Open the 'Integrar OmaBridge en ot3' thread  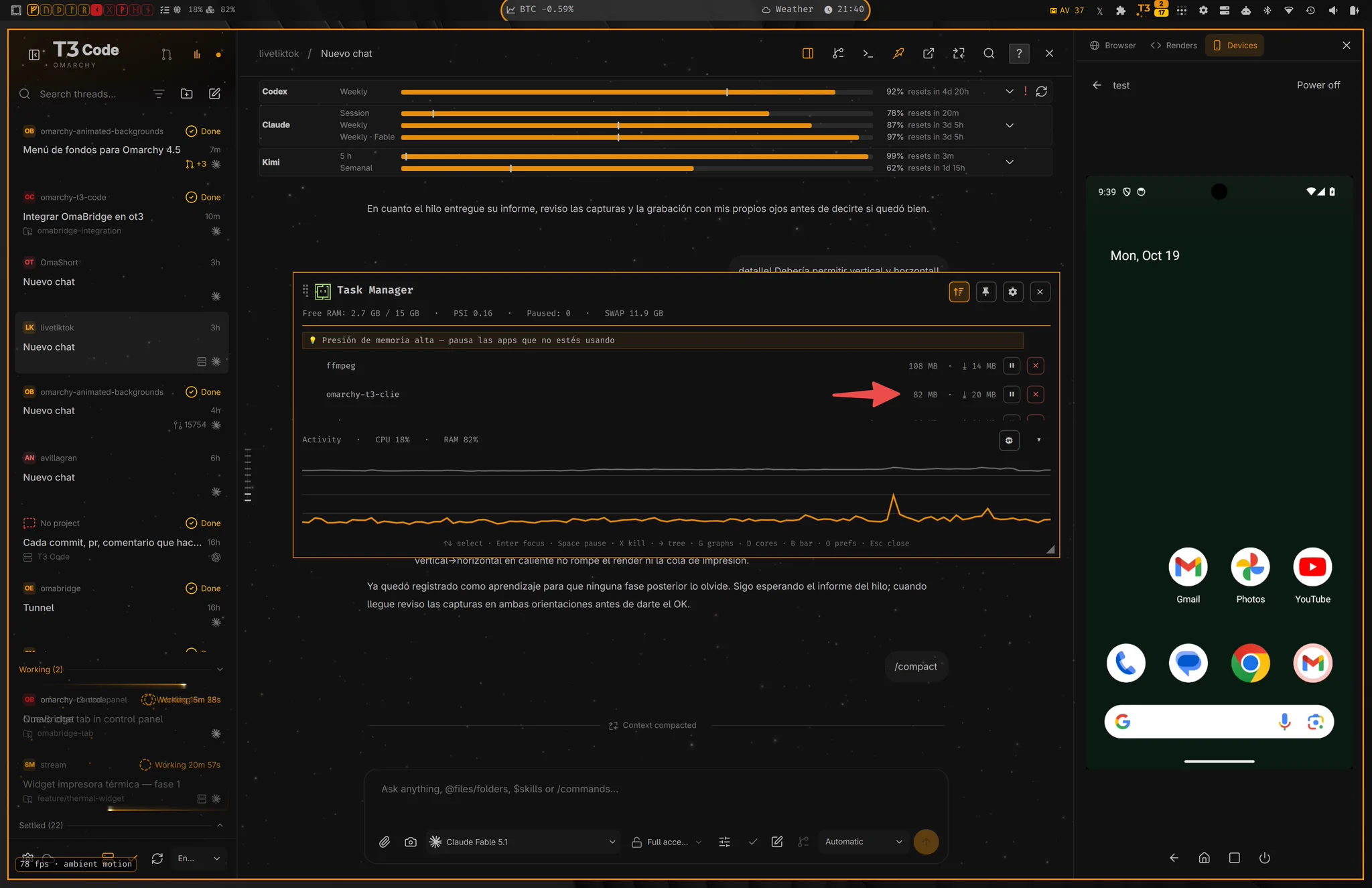point(122,214)
